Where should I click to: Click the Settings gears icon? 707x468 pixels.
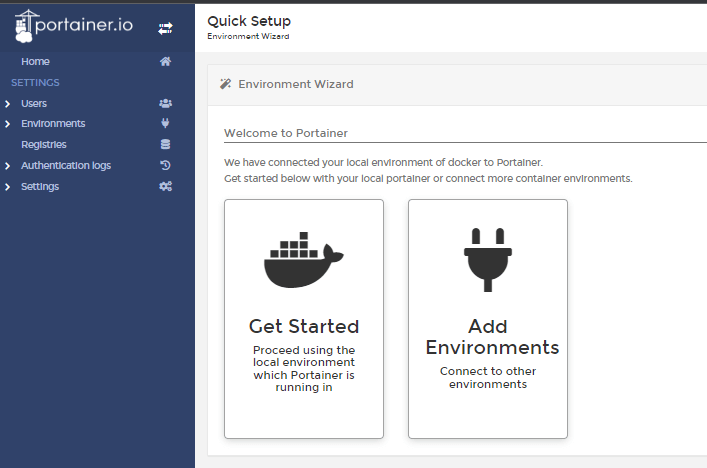pos(165,186)
